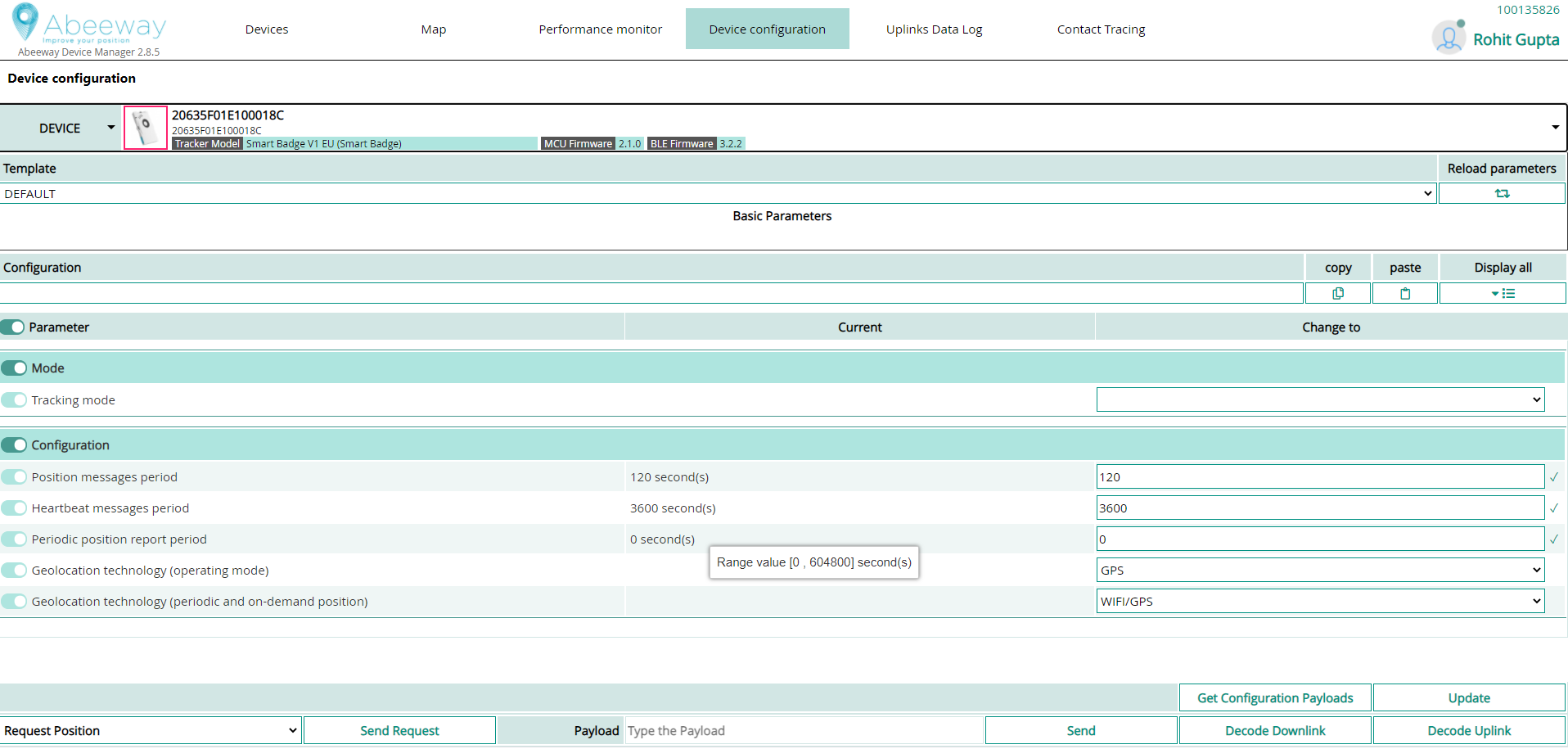The image size is (1568, 749).
Task: Go to the Devices tab
Action: point(267,29)
